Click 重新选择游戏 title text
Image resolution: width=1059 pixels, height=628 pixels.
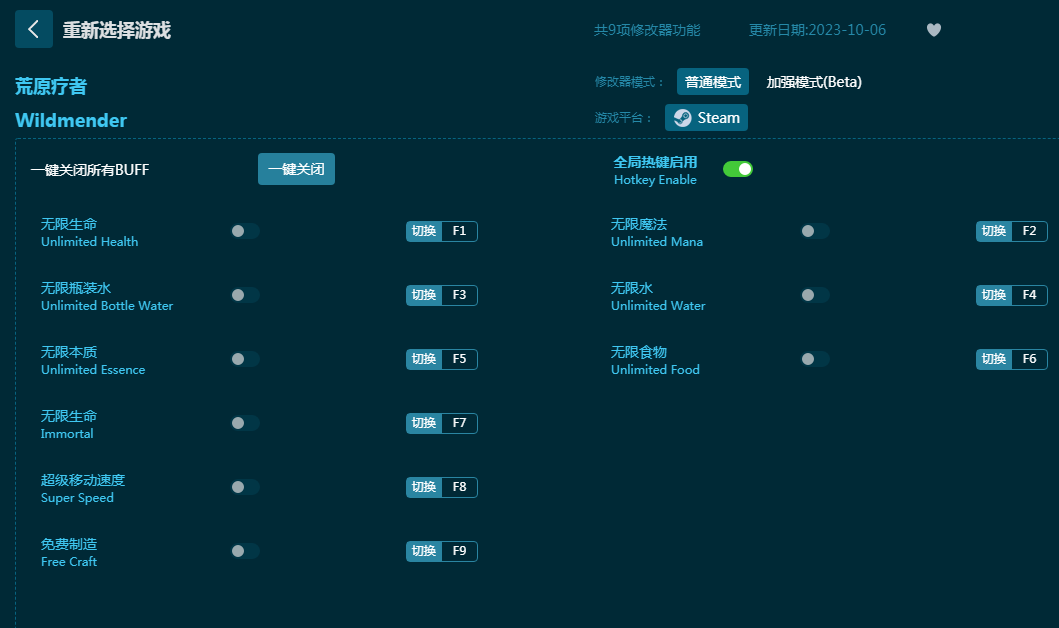click(x=116, y=30)
